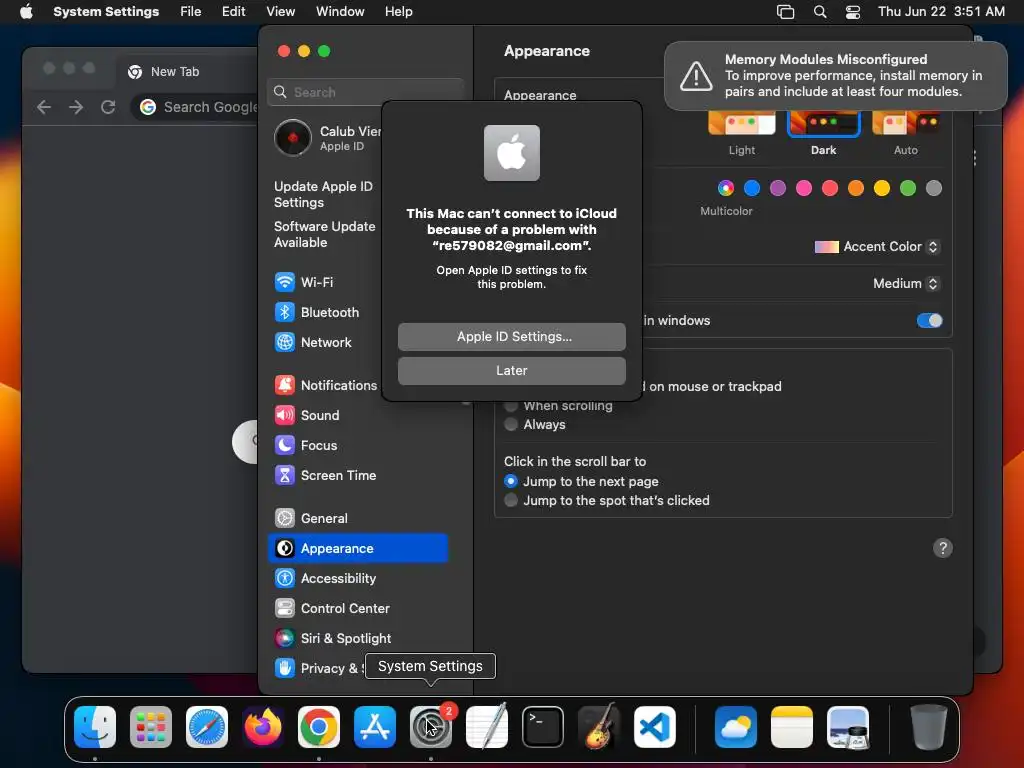Choose the Light appearance thumbnail
The height and width of the screenshot is (768, 1024).
click(x=742, y=123)
